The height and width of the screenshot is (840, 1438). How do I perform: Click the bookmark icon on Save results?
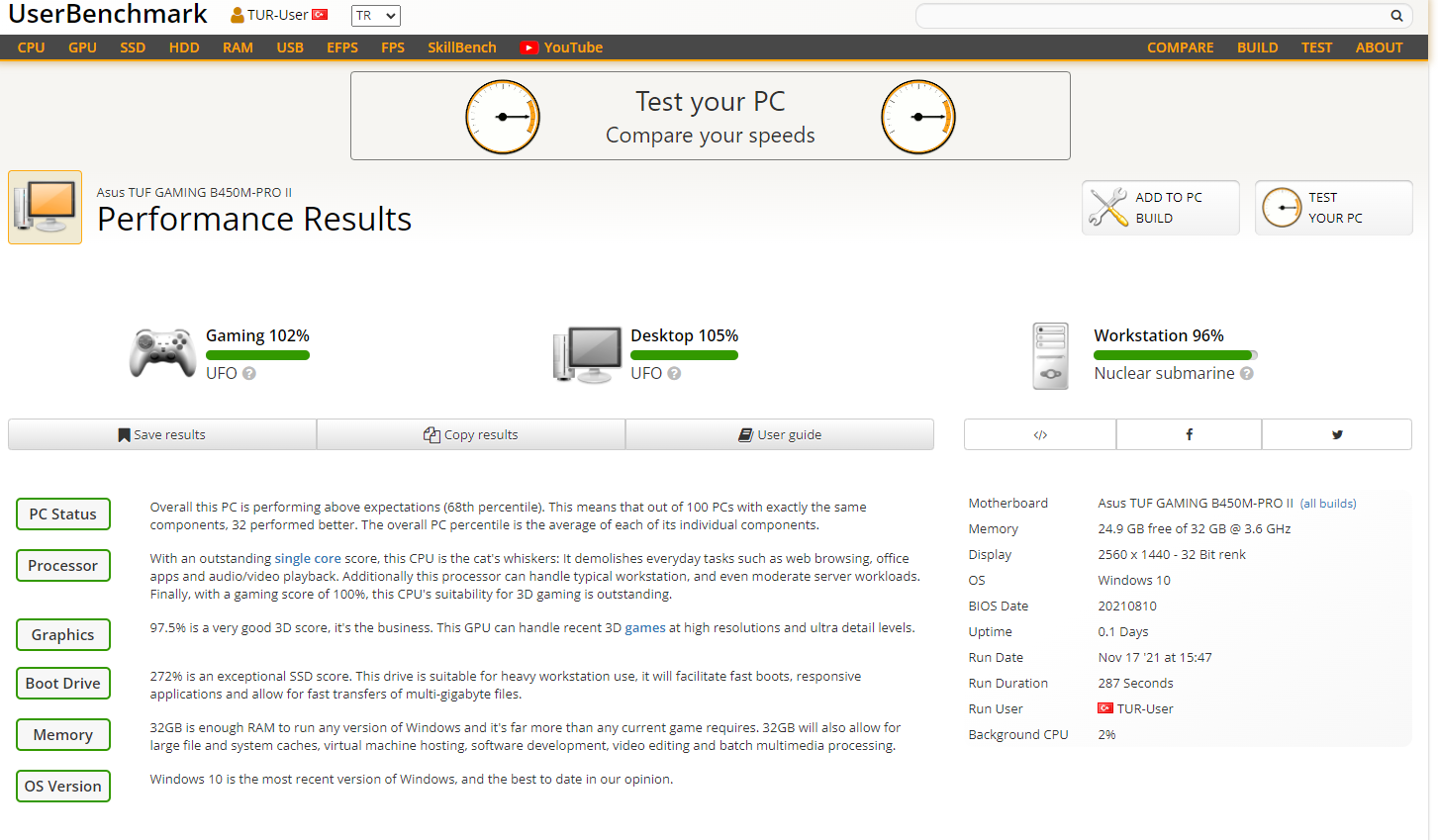pos(125,435)
